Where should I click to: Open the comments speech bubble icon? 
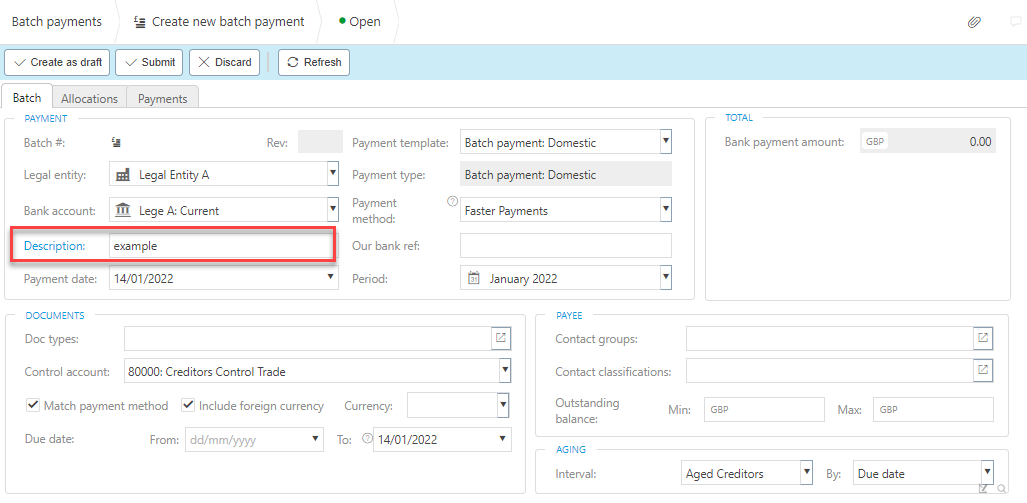coord(1016,22)
